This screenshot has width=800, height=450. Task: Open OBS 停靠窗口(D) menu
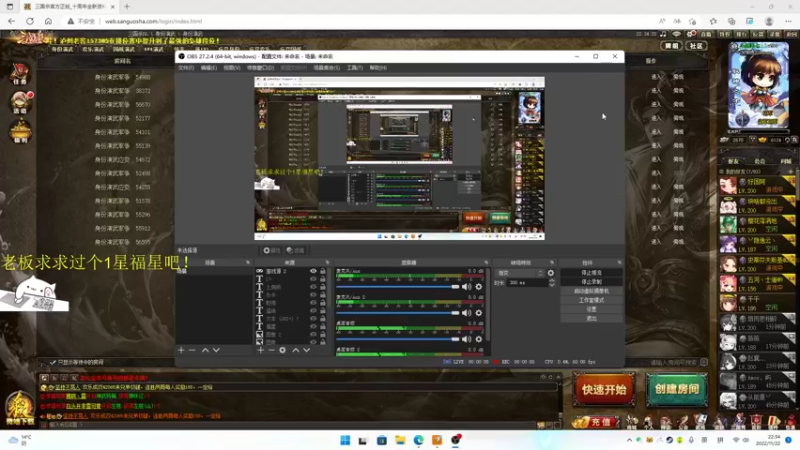click(260, 68)
